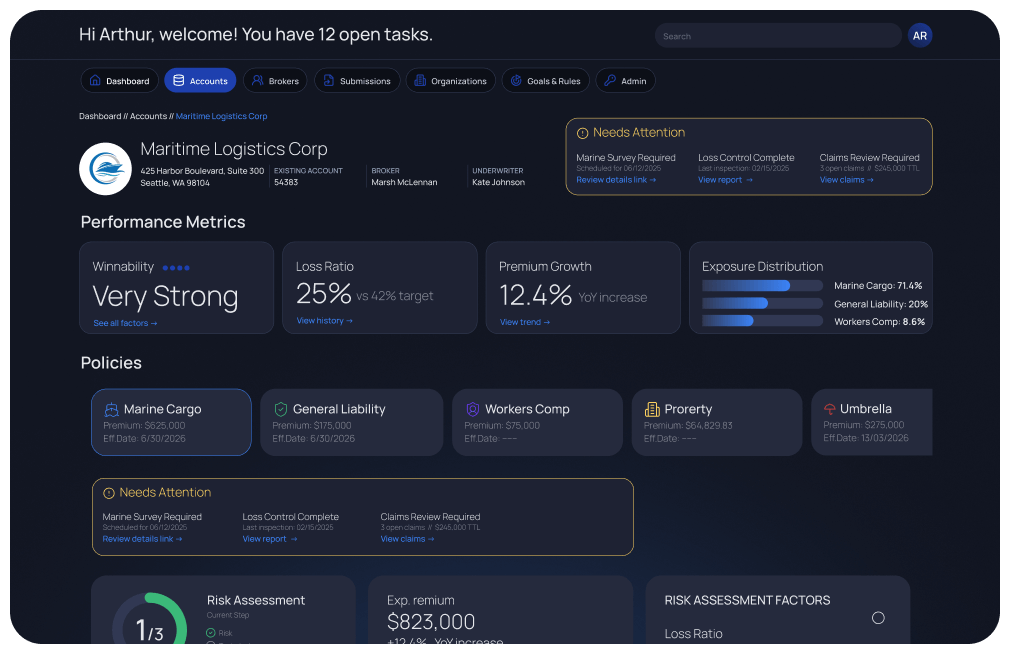Screen dimensions: 1010x654
Task: Open the Dashboard tab
Action: [x=119, y=81]
